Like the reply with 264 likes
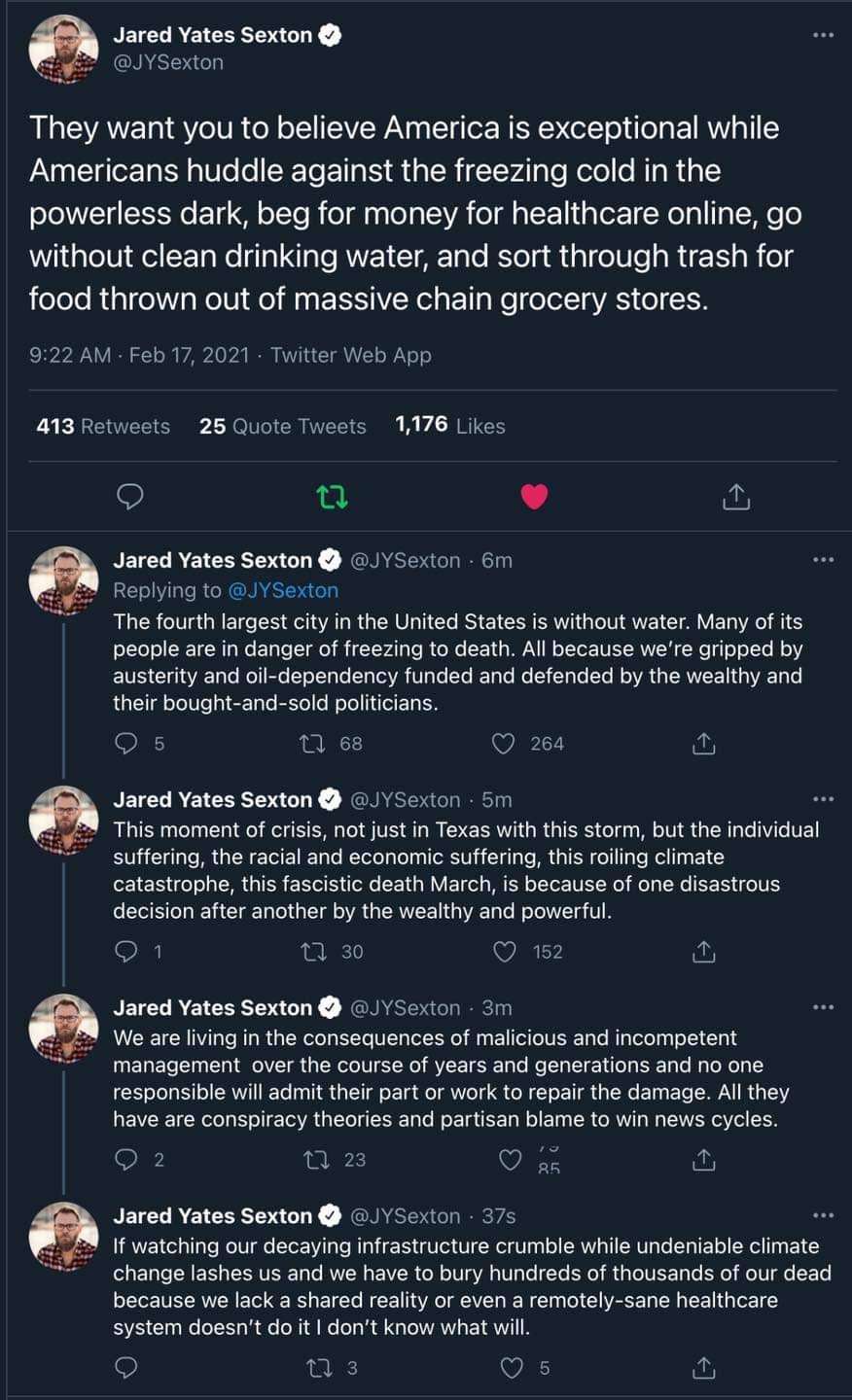The image size is (852, 1400). coord(503,744)
